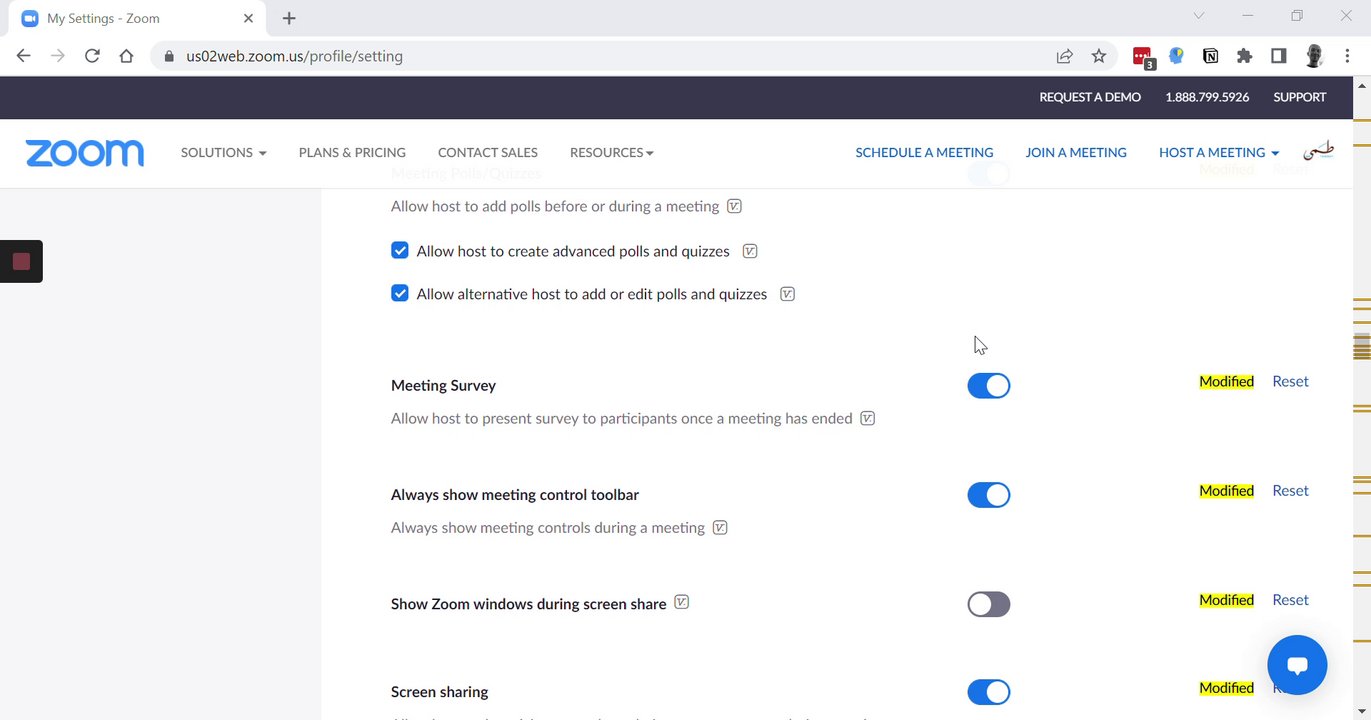Click the chat support bubble icon

(x=1297, y=665)
